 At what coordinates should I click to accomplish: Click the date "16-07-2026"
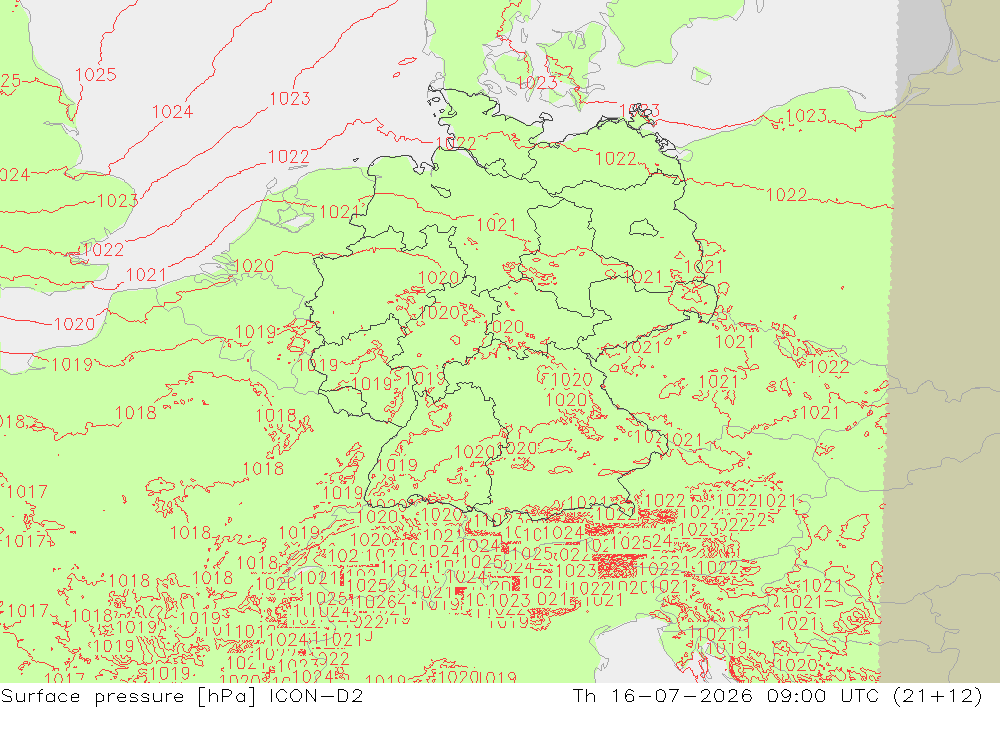tap(682, 695)
